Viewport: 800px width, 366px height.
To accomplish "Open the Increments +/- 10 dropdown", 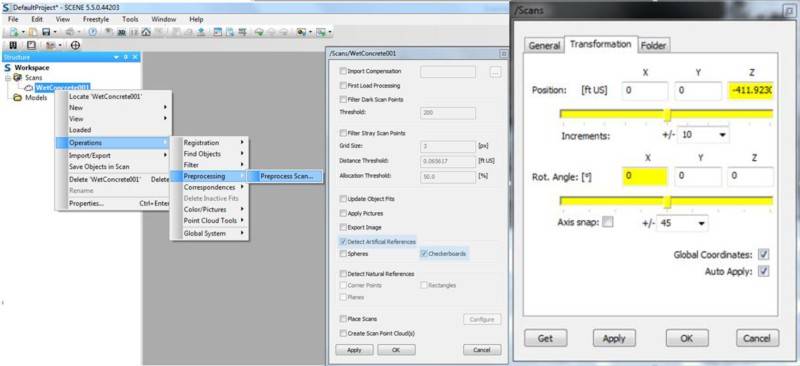I will pyautogui.click(x=703, y=135).
